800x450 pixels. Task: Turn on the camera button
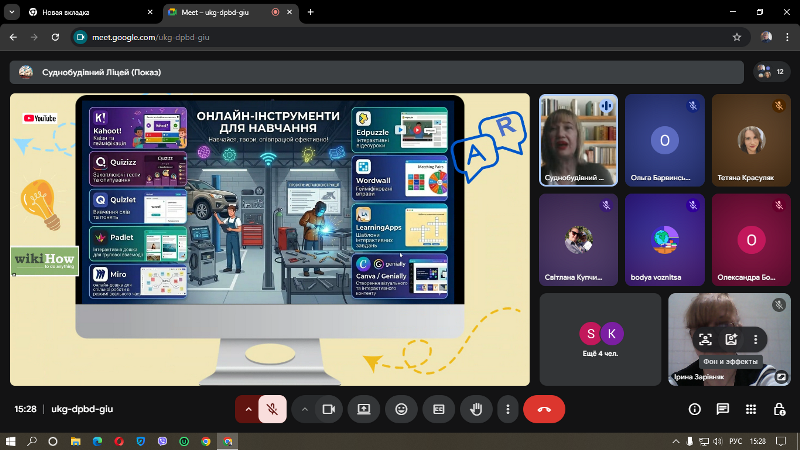[x=329, y=409]
